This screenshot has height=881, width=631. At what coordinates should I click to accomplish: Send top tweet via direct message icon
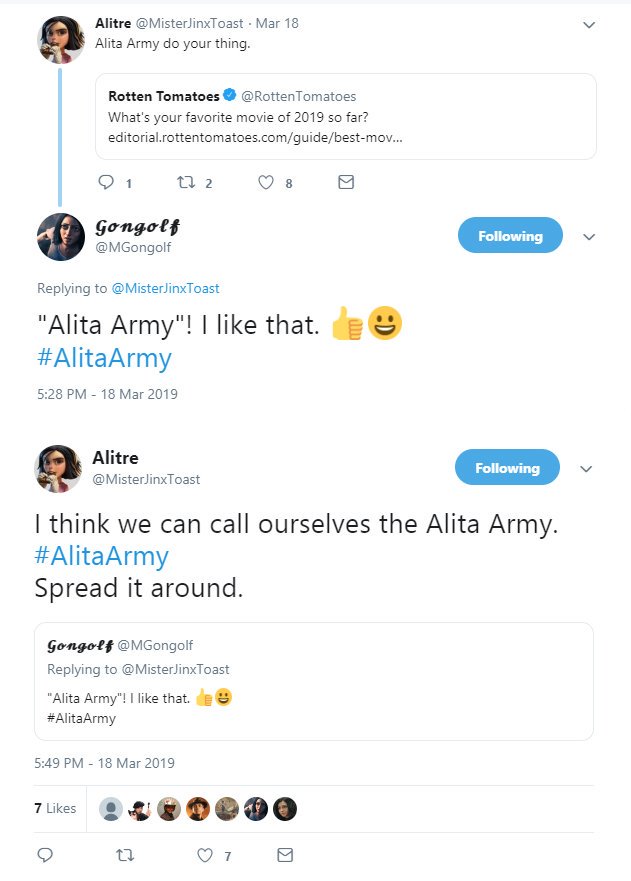346,183
